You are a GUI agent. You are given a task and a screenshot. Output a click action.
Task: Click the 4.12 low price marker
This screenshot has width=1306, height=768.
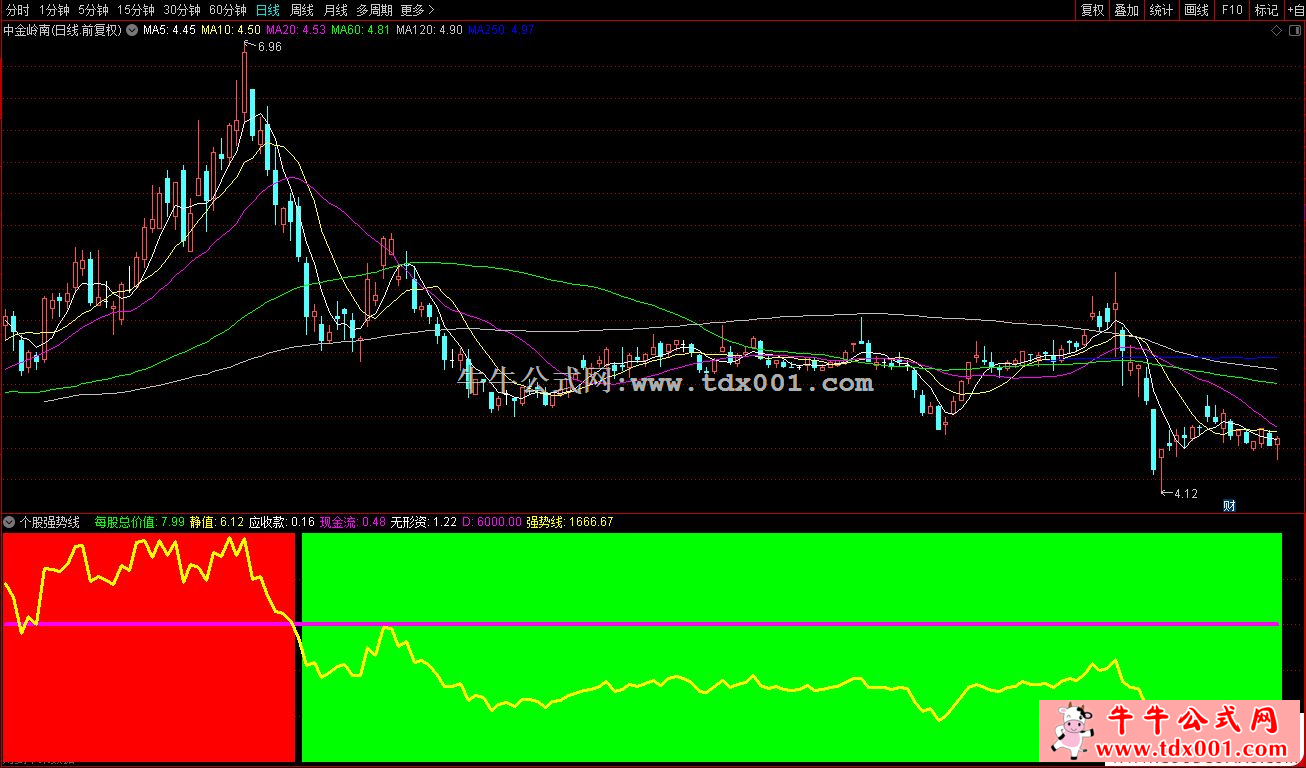tap(1185, 494)
